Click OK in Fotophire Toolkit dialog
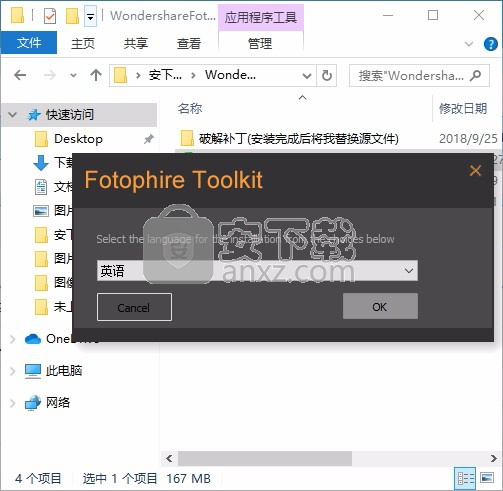Image resolution: width=503 pixels, height=491 pixels. click(x=380, y=306)
